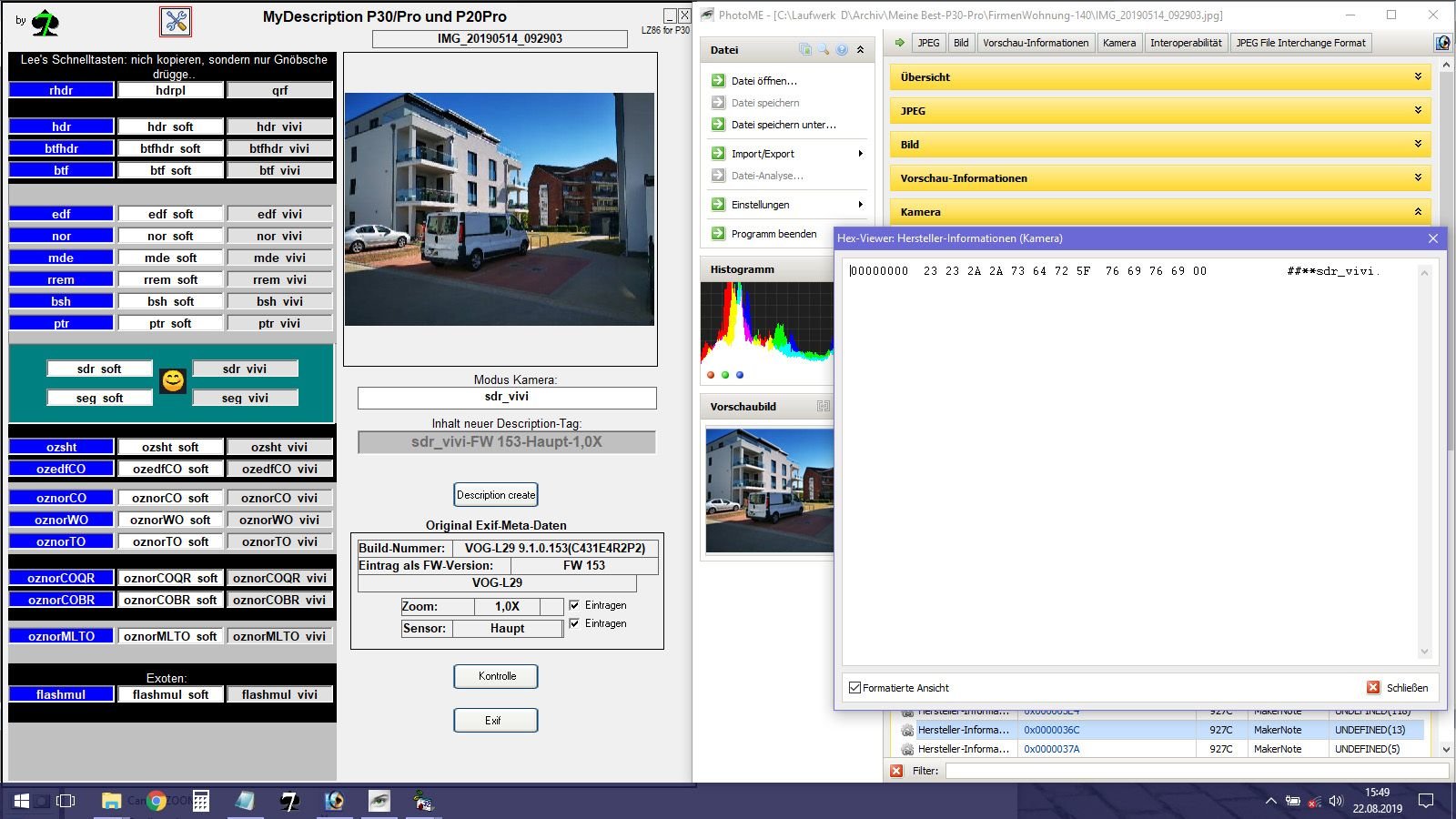This screenshot has height=819, width=1456.
Task: Click the help icon in the Datei panel header
Action: 842,50
